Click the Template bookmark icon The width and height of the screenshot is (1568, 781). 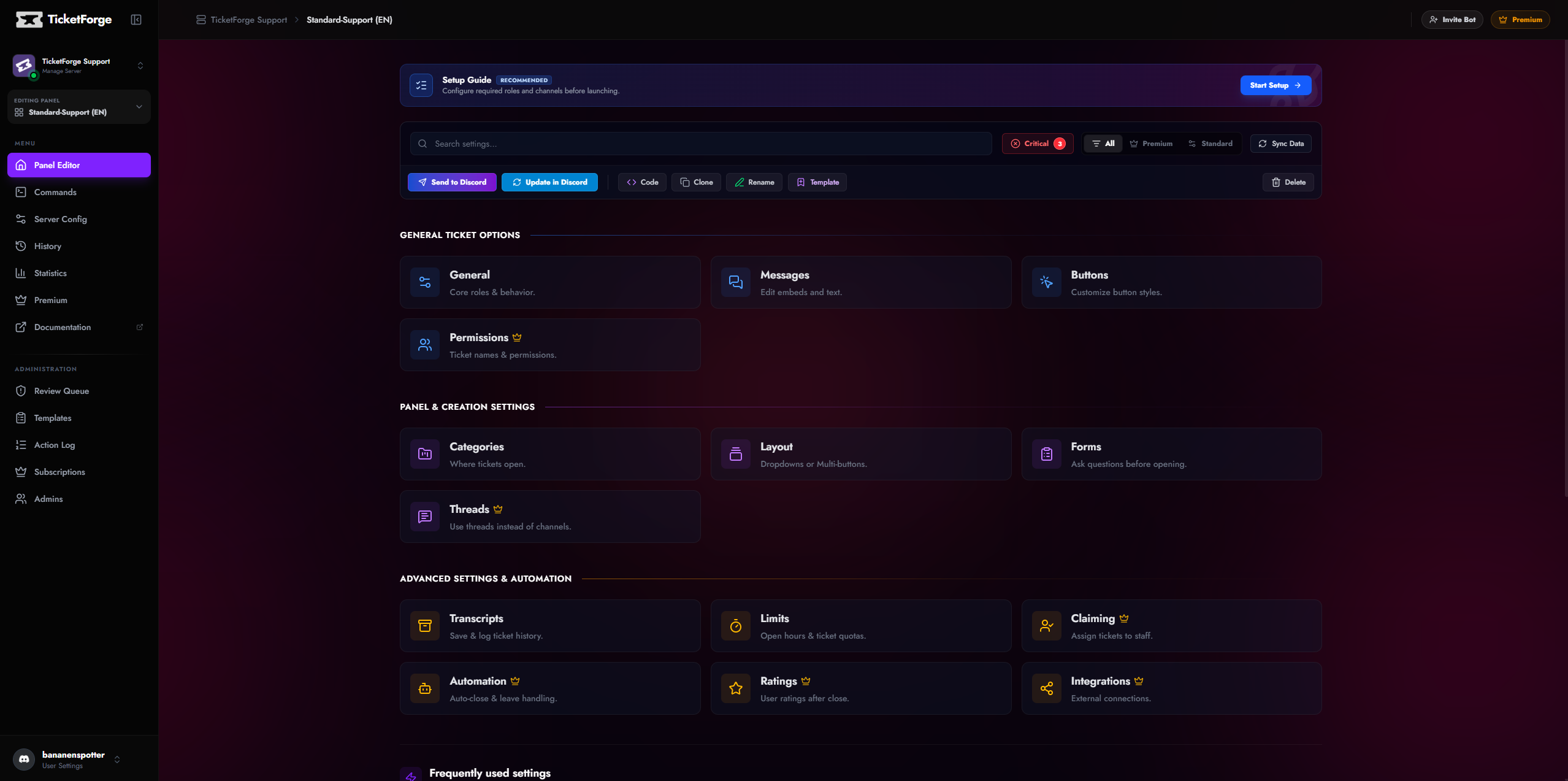(x=801, y=182)
